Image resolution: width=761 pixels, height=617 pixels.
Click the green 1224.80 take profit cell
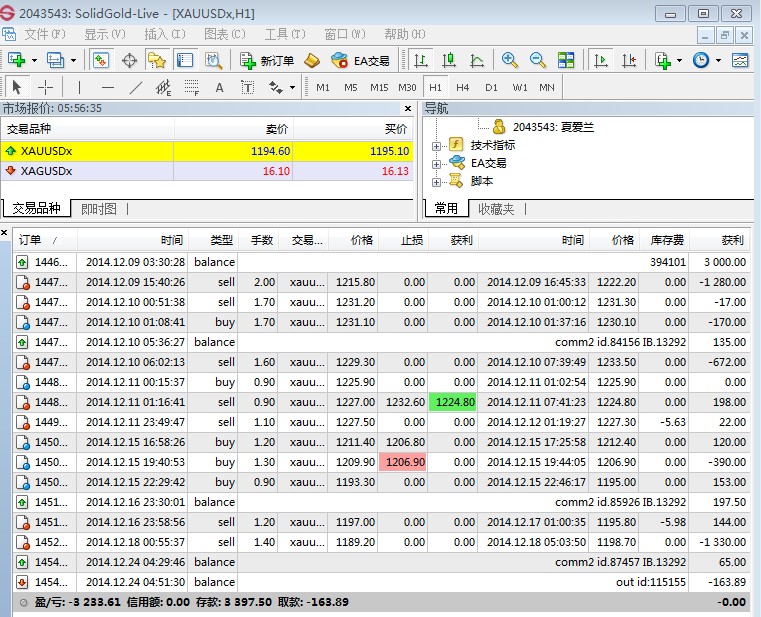[452, 402]
